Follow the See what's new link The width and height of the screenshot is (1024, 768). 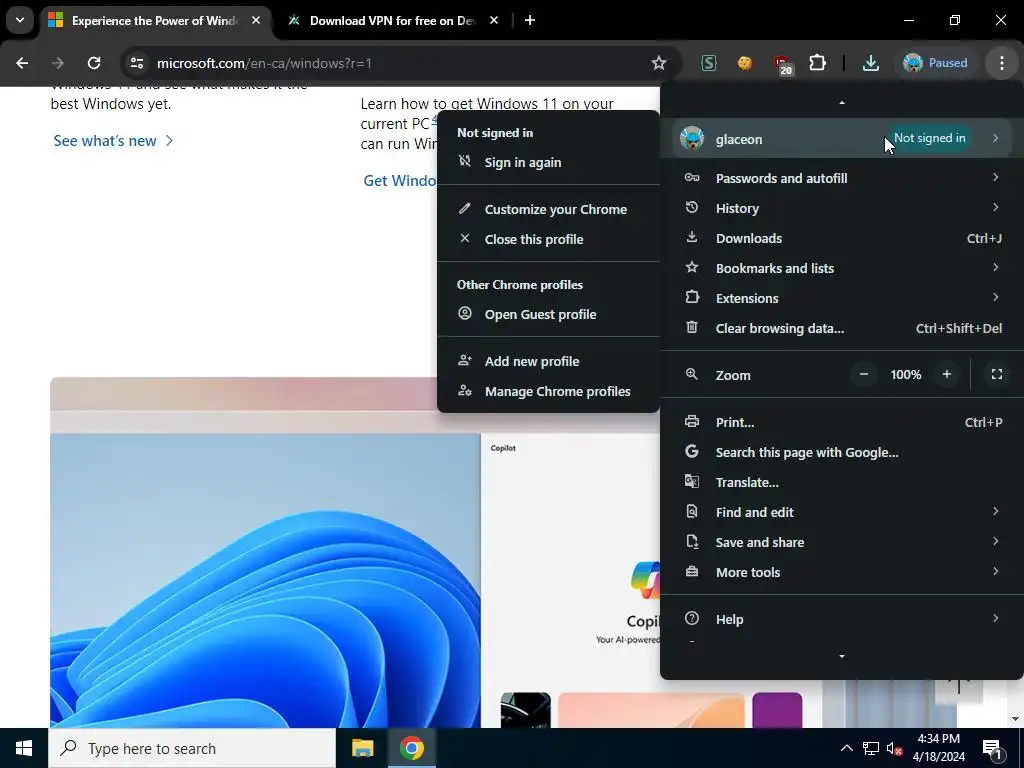113,141
